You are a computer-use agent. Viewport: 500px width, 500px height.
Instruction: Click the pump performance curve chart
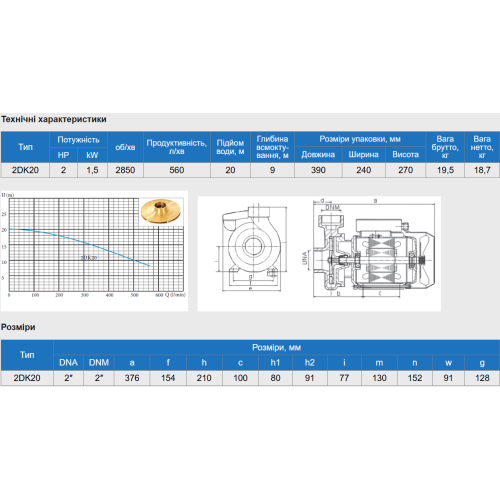[94, 251]
